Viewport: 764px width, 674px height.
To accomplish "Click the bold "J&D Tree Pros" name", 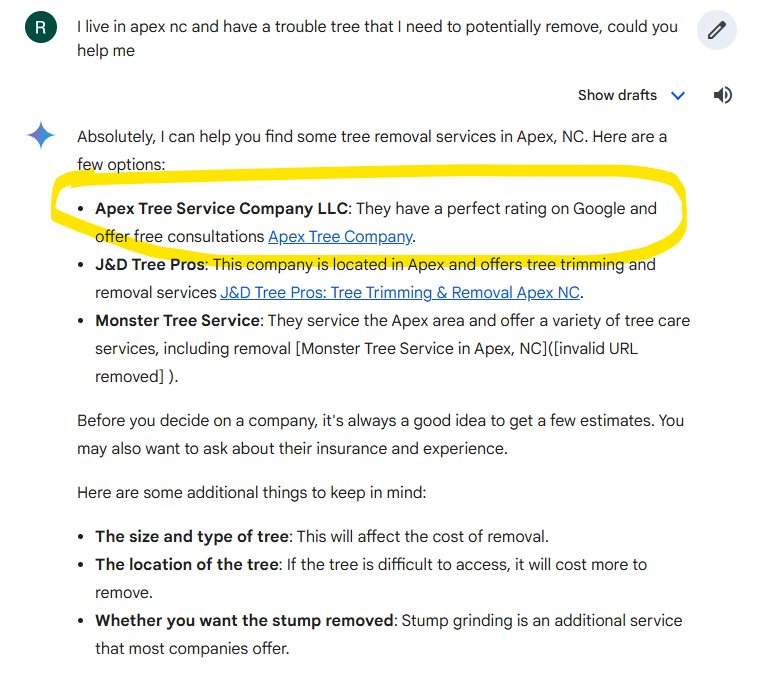I will 151,265.
